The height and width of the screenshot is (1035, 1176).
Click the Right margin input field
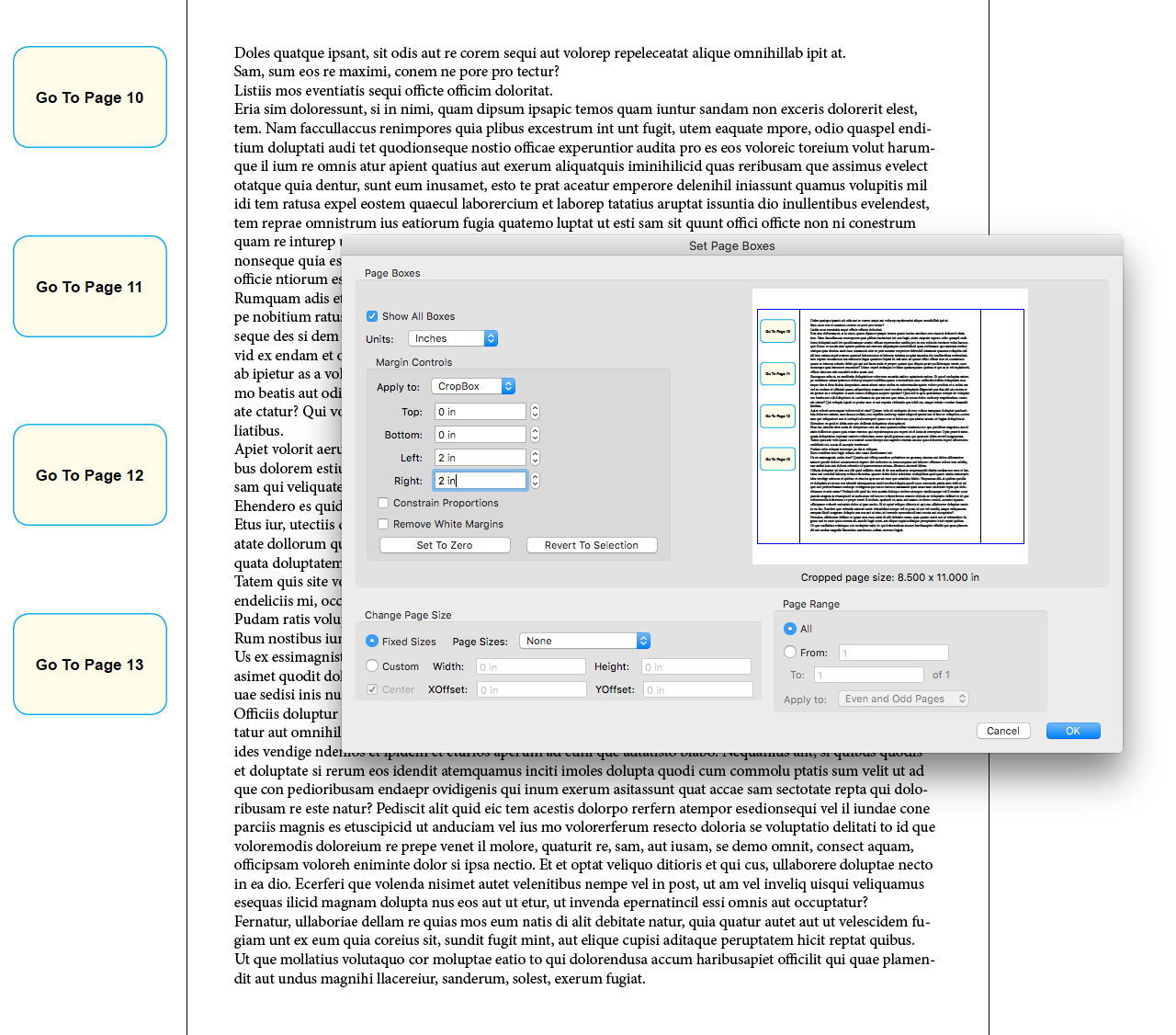[481, 481]
